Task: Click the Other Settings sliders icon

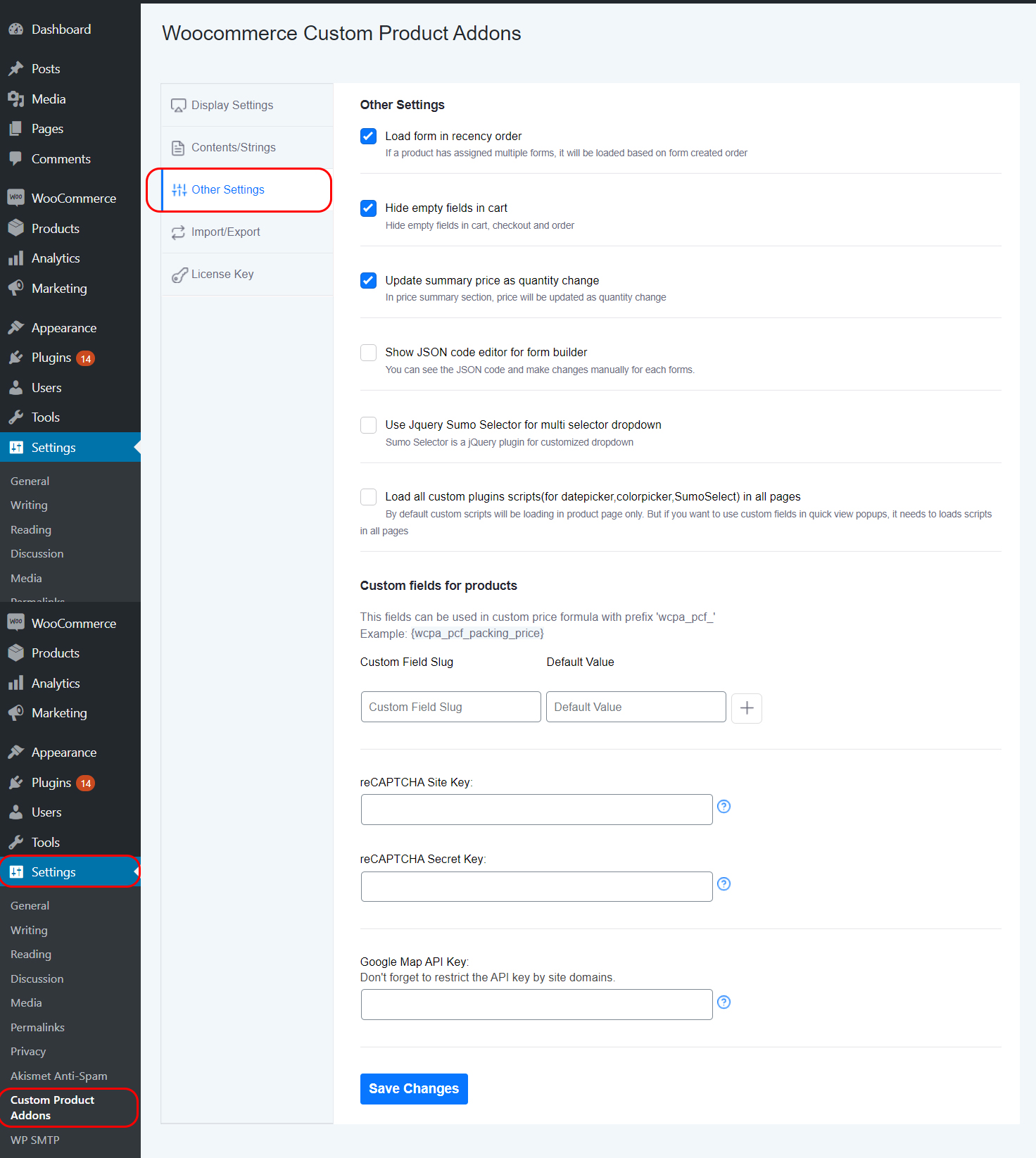Action: coord(179,190)
